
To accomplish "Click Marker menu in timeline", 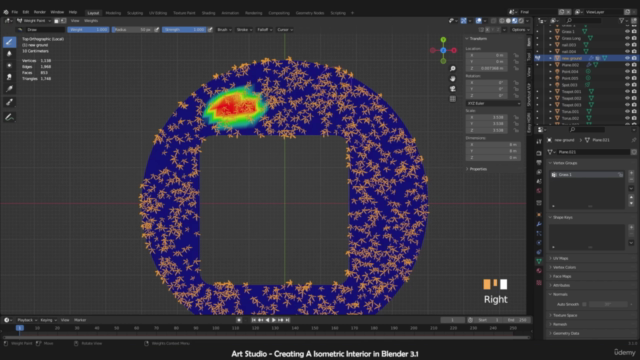I will tap(80, 320).
